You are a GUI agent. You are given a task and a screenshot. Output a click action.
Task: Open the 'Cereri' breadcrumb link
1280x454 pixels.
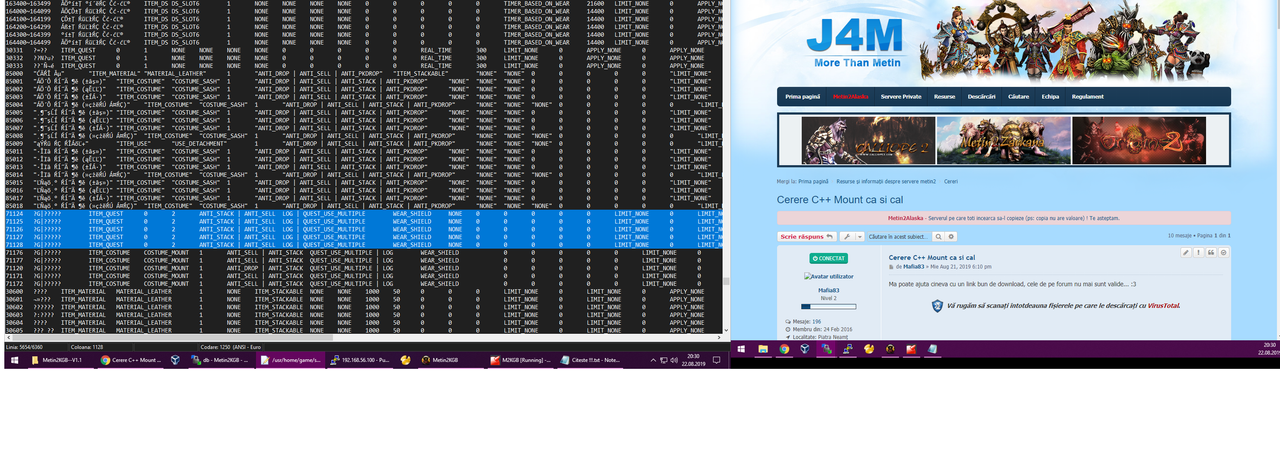tap(951, 182)
